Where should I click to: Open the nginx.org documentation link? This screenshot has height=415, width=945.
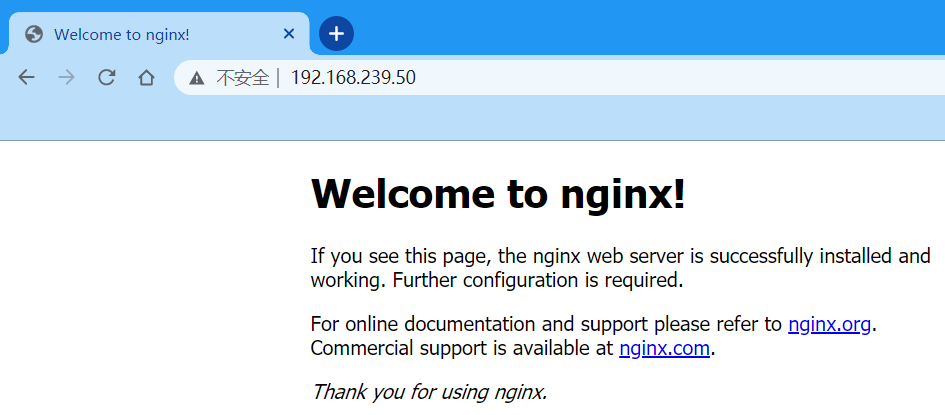(829, 325)
